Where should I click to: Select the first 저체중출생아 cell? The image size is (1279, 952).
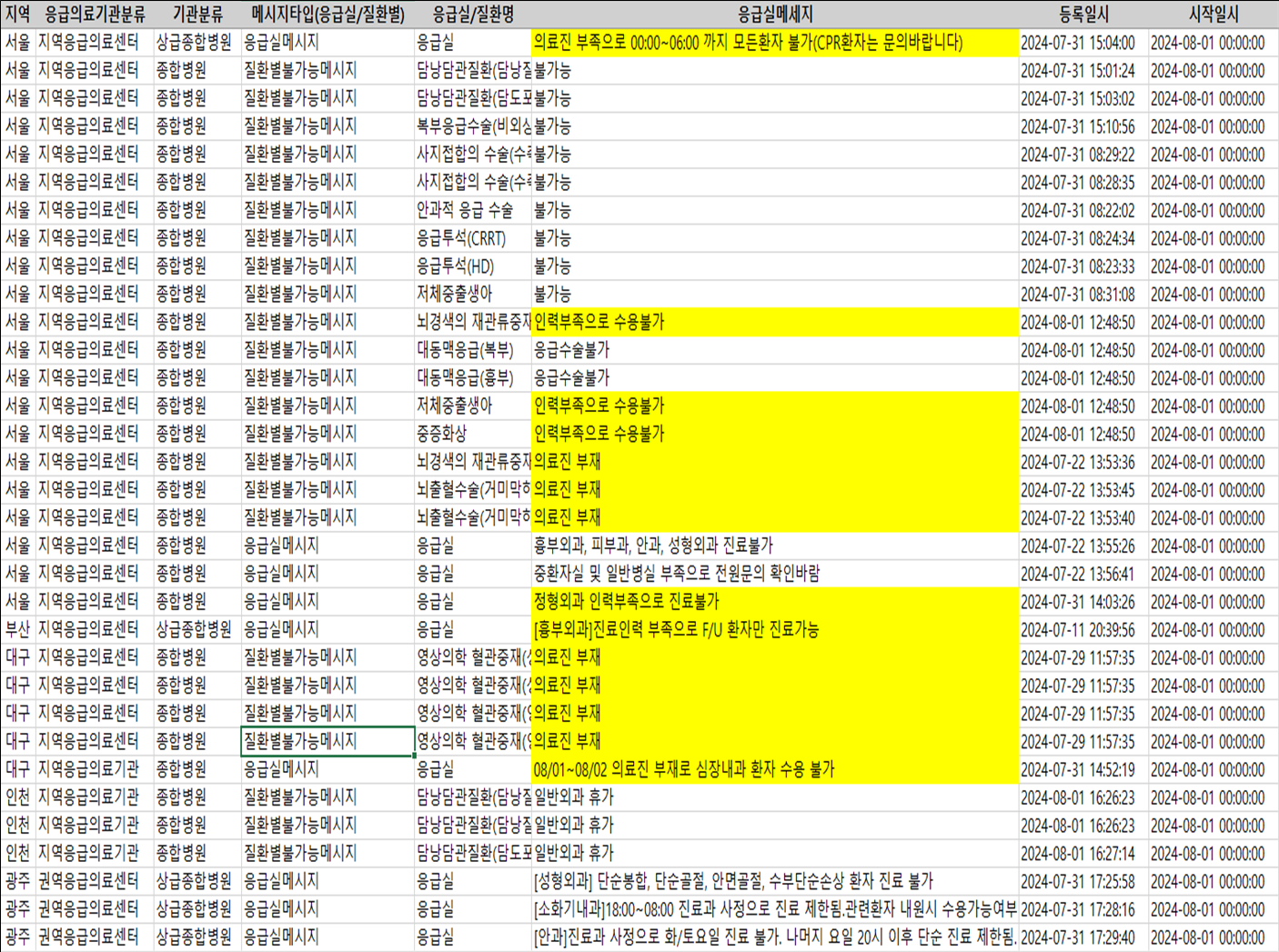472,294
